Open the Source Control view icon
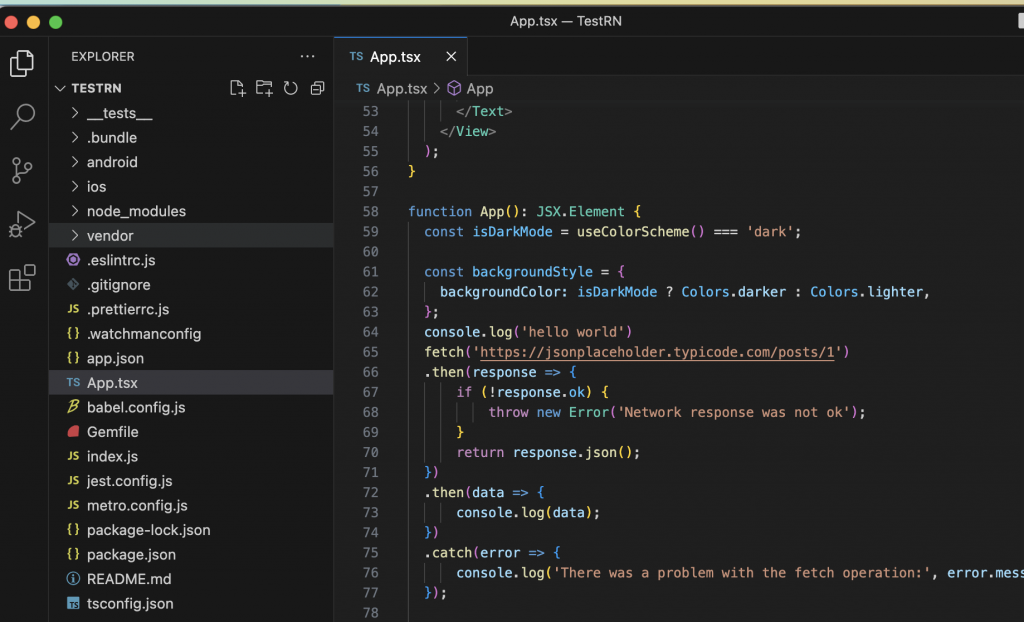The width and height of the screenshot is (1024, 622). click(x=22, y=170)
